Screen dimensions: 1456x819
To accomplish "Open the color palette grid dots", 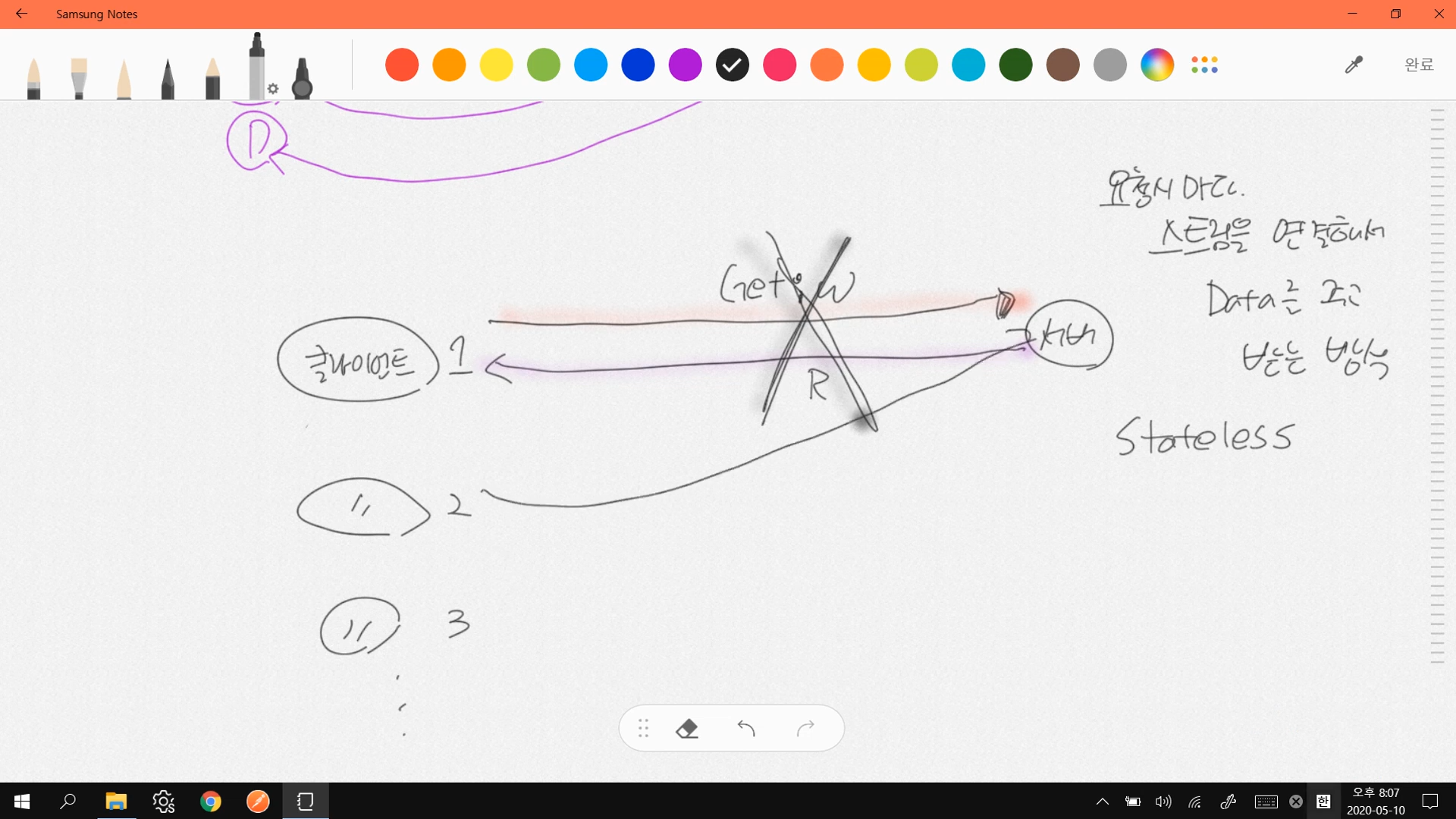I will tap(1204, 65).
